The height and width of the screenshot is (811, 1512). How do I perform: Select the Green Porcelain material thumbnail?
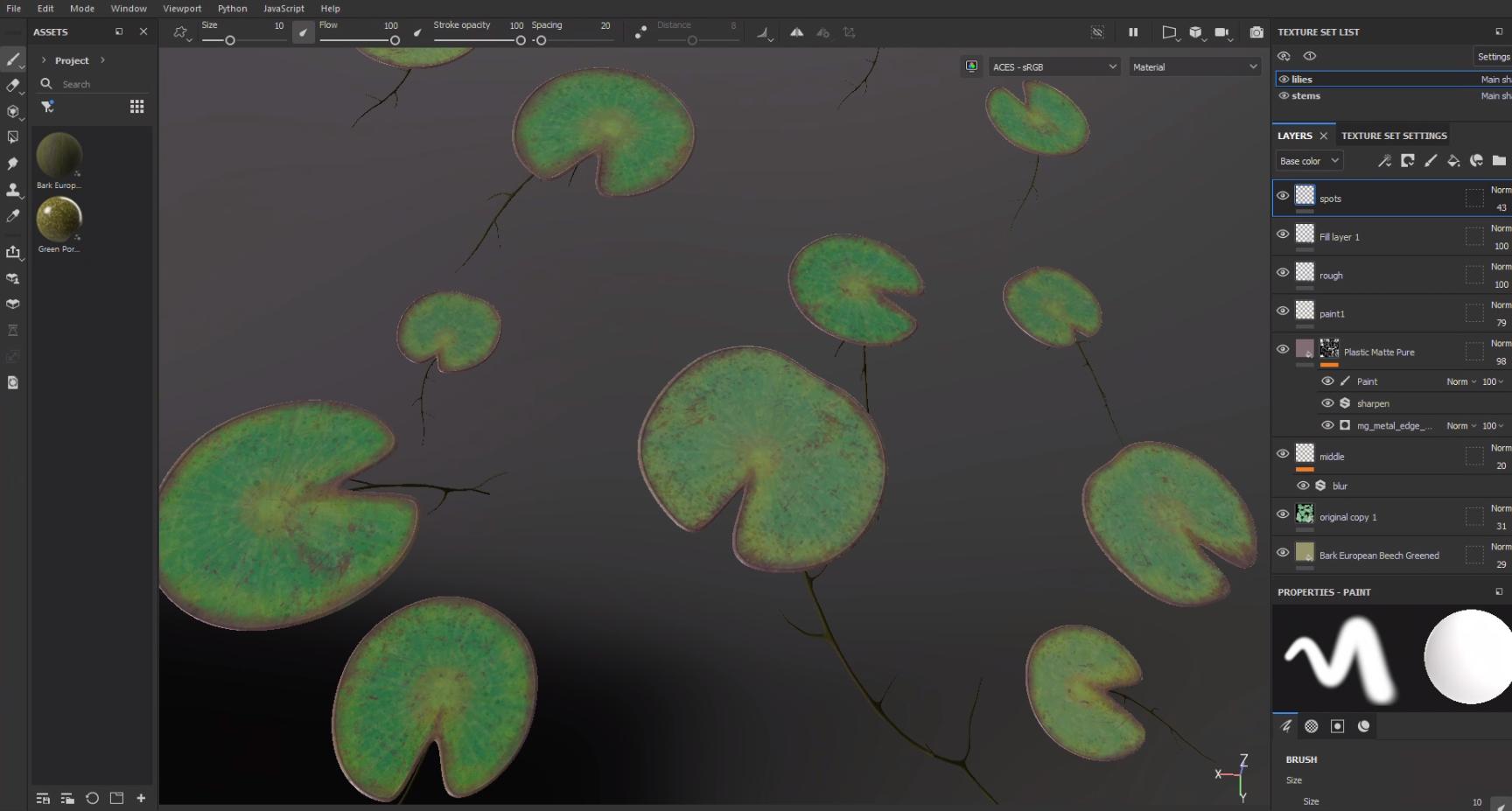pos(59,220)
